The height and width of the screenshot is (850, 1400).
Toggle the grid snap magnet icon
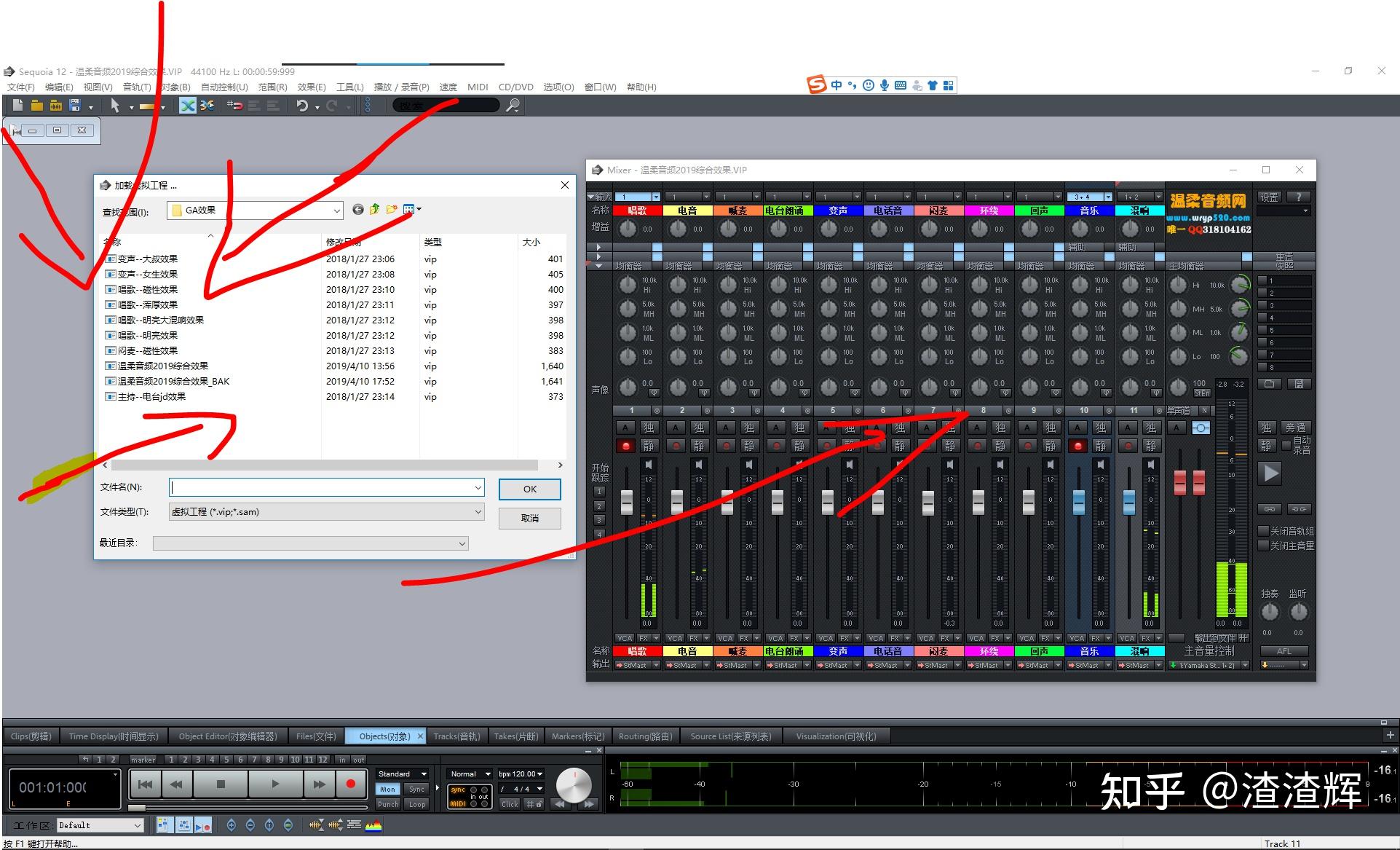[234, 106]
